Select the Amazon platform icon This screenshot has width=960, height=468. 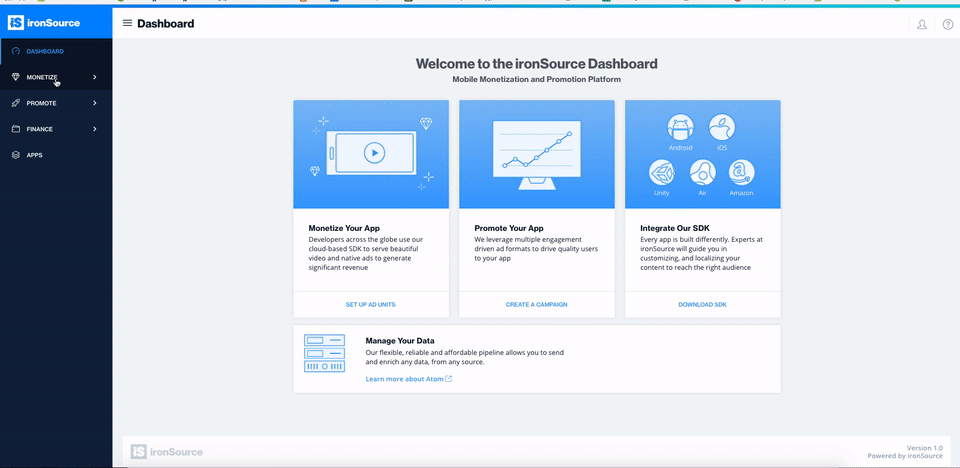click(741, 173)
